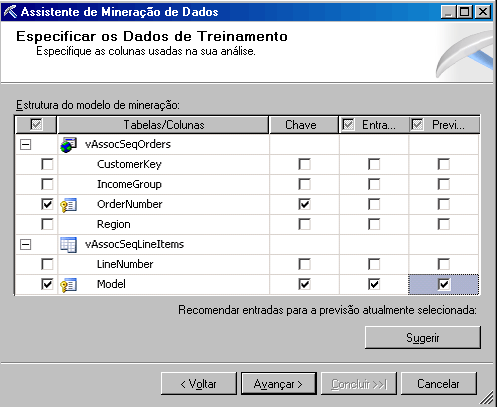Select the LineNumber column name
This screenshot has height=407, width=497.
click(x=125, y=264)
